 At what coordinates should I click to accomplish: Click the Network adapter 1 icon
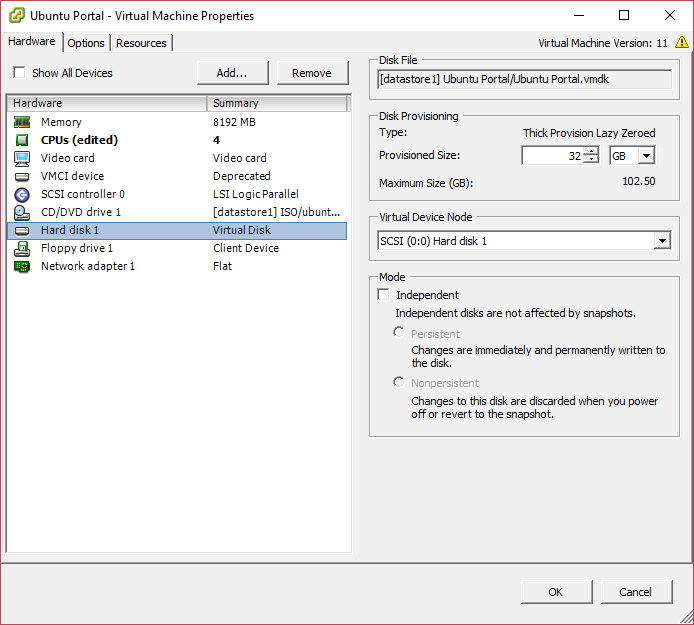click(x=22, y=266)
